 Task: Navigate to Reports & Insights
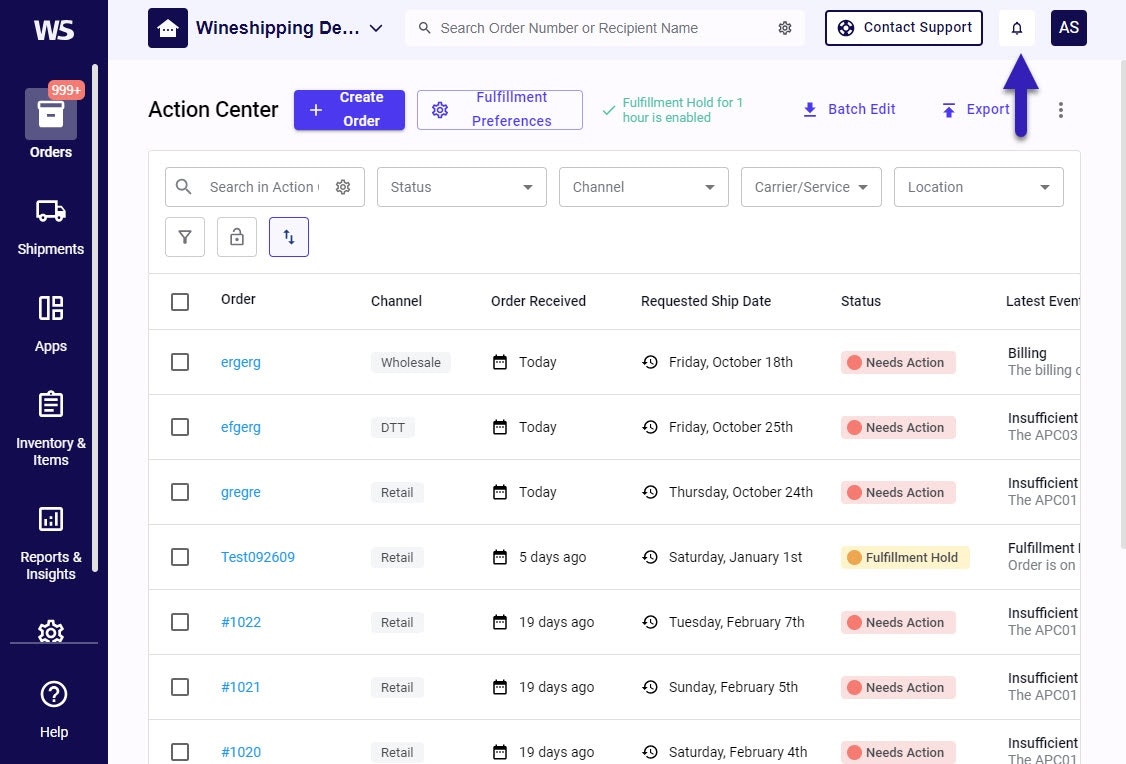click(x=51, y=543)
